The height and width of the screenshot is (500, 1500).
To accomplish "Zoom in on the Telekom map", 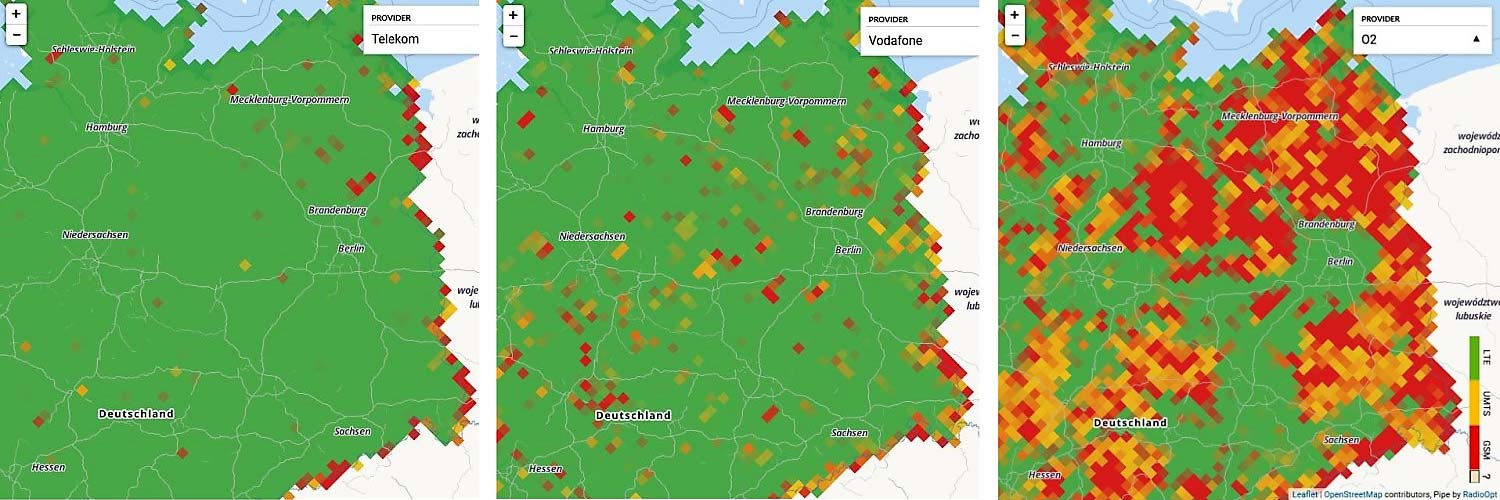I will click(x=16, y=14).
